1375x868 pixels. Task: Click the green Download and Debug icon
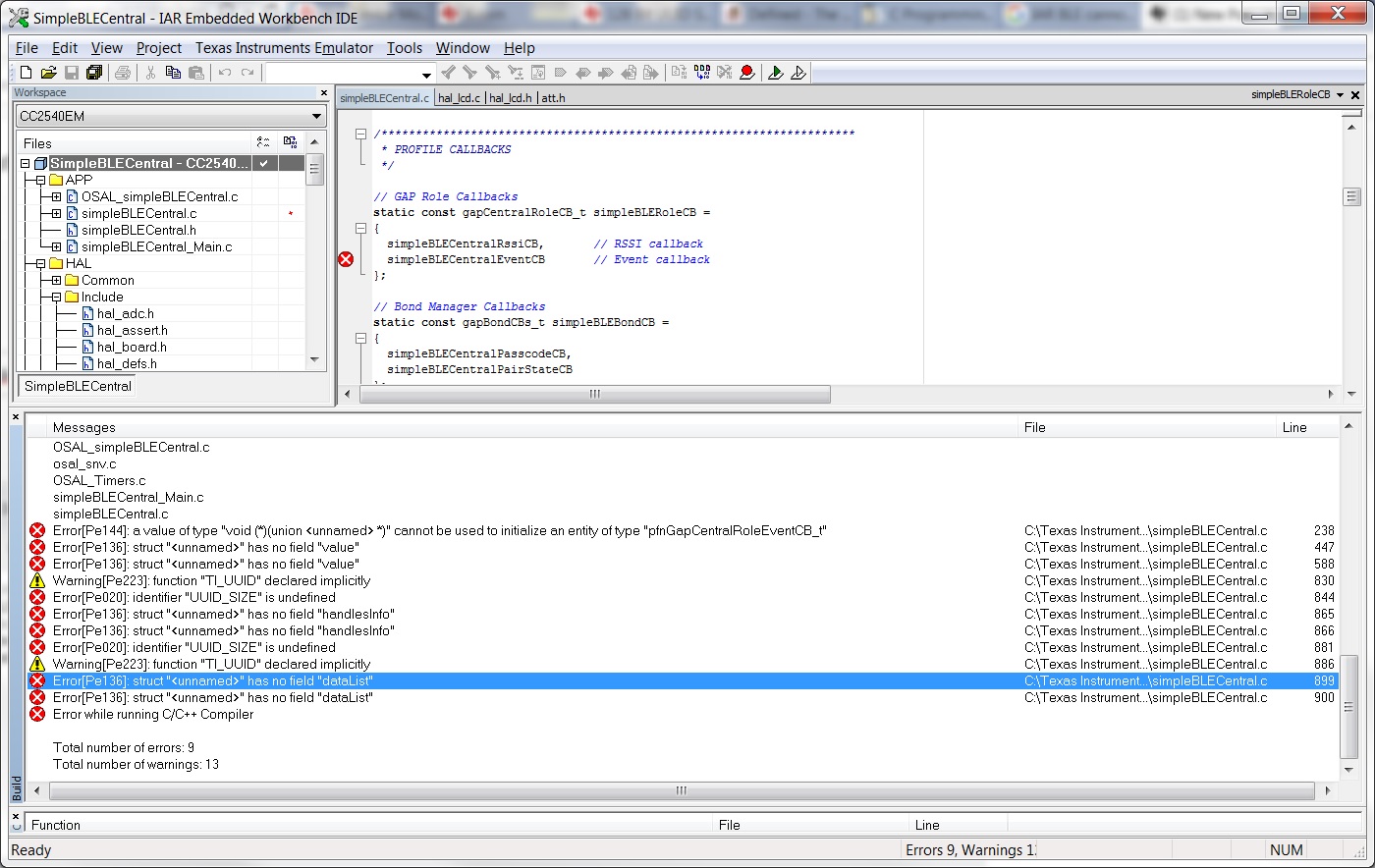tap(776, 73)
